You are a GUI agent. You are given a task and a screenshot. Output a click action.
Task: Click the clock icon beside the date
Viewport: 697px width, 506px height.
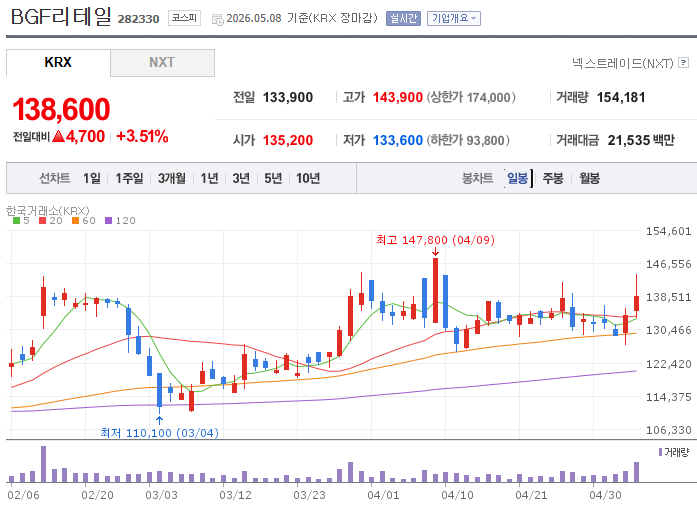pyautogui.click(x=217, y=19)
